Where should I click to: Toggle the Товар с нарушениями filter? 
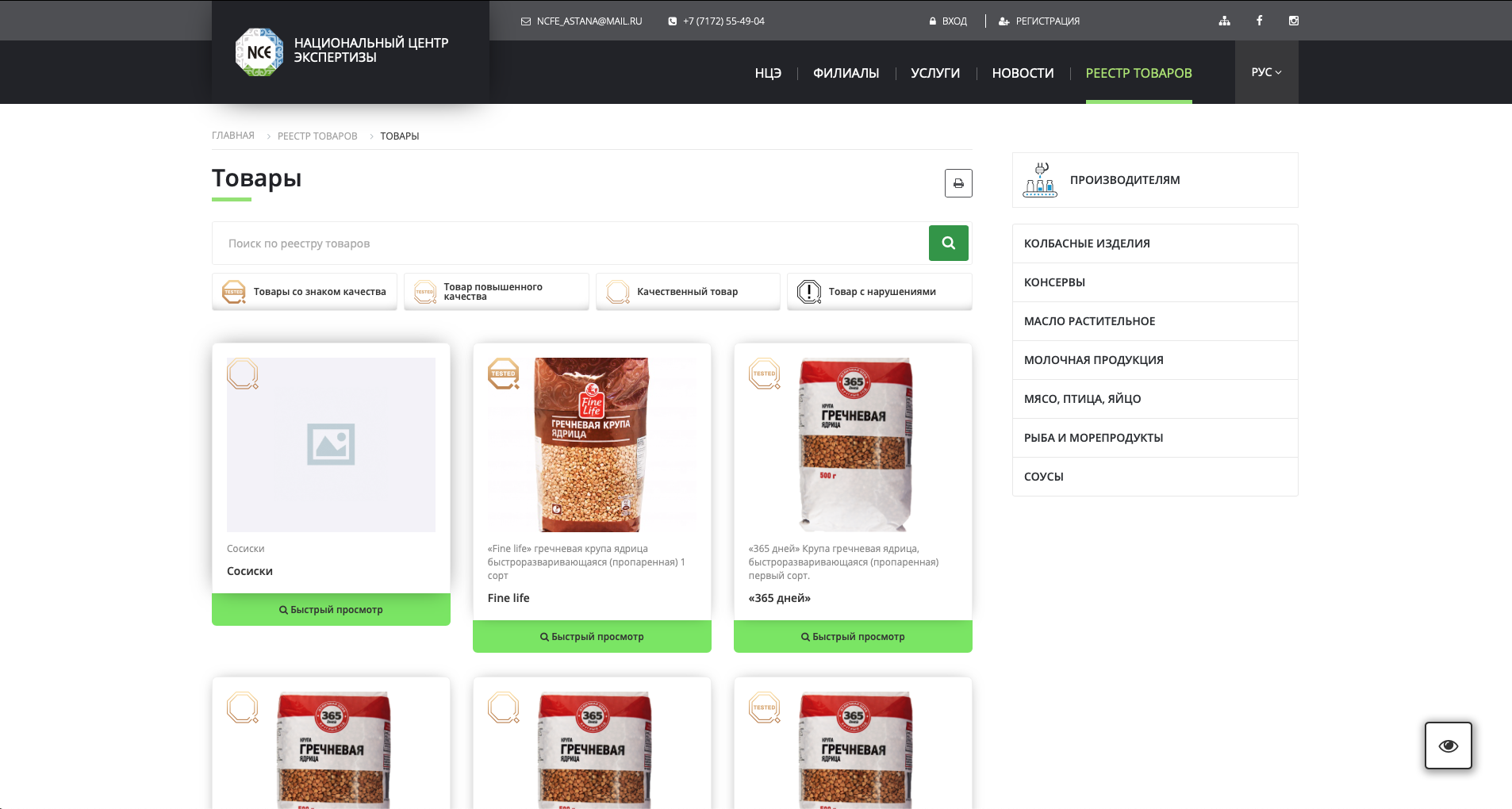click(x=880, y=292)
